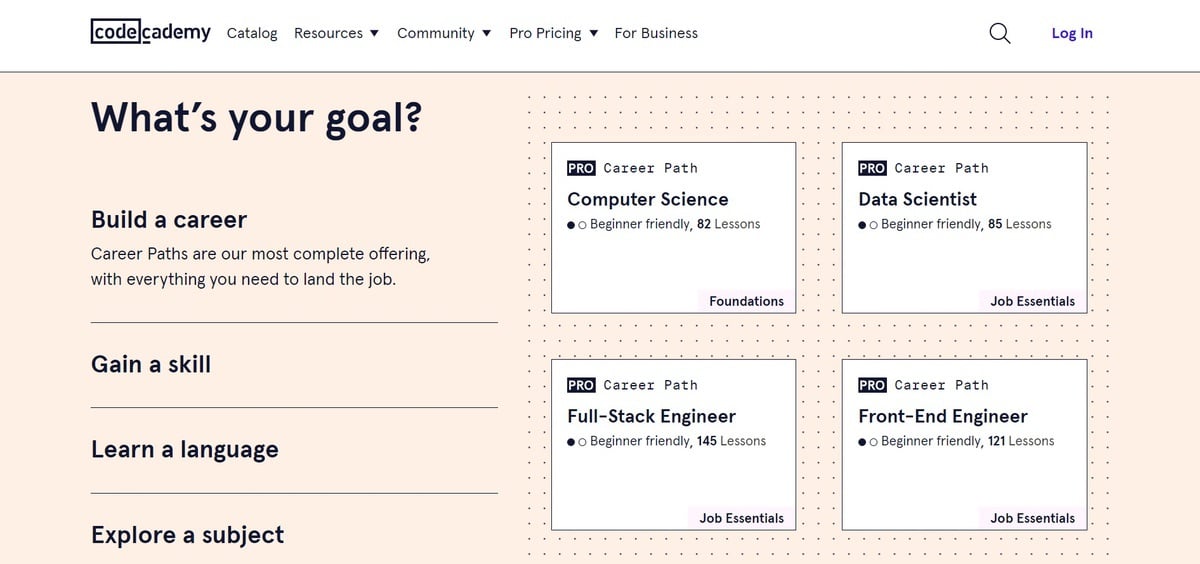Click the Log In link
1200x564 pixels.
pyautogui.click(x=1072, y=33)
